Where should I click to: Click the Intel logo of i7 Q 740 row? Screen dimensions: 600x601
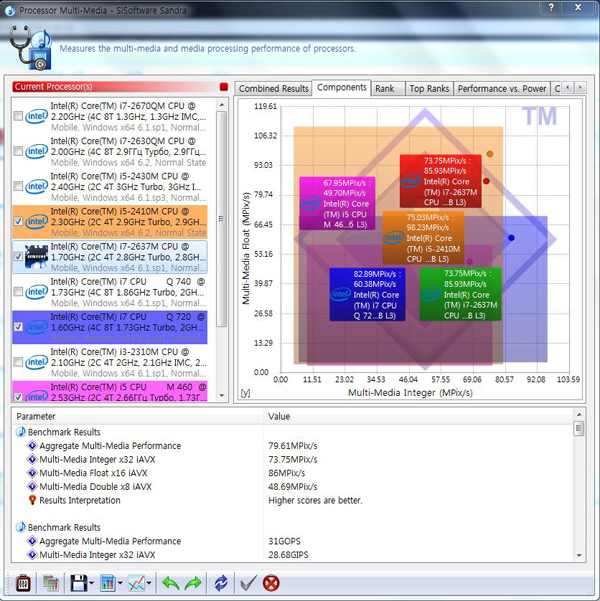[37, 292]
